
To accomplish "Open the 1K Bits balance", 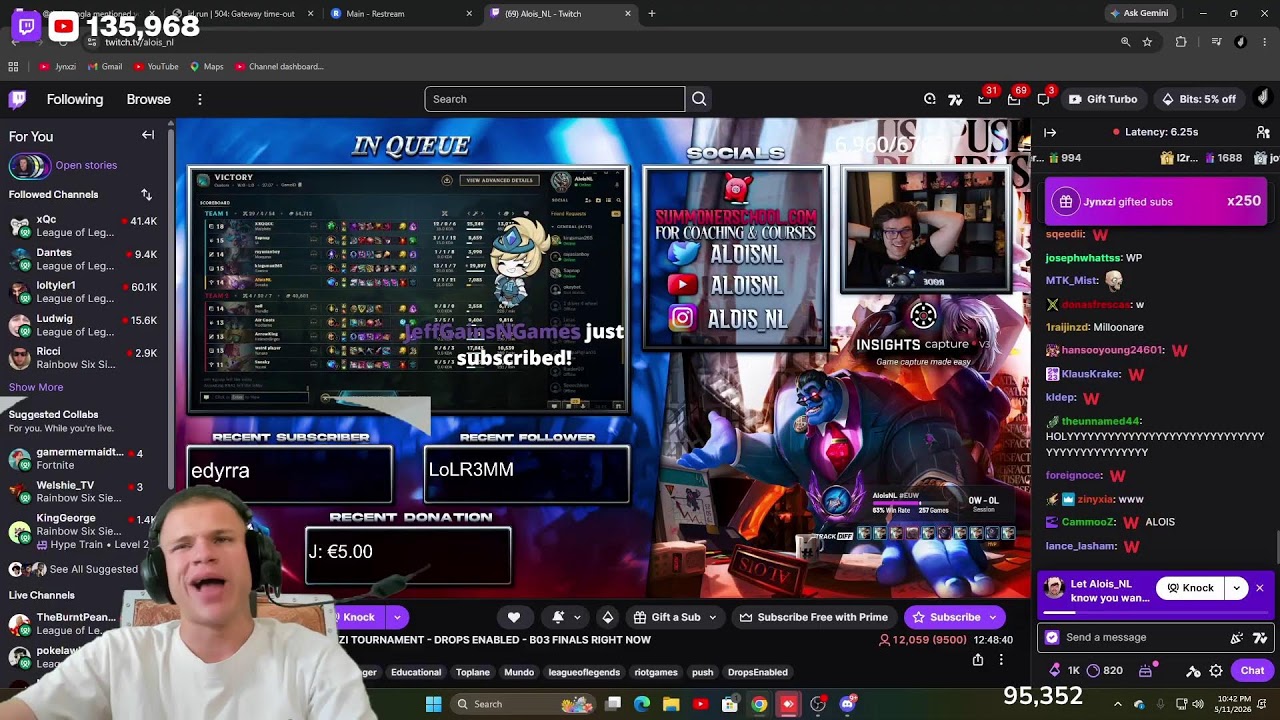I will (x=1064, y=671).
